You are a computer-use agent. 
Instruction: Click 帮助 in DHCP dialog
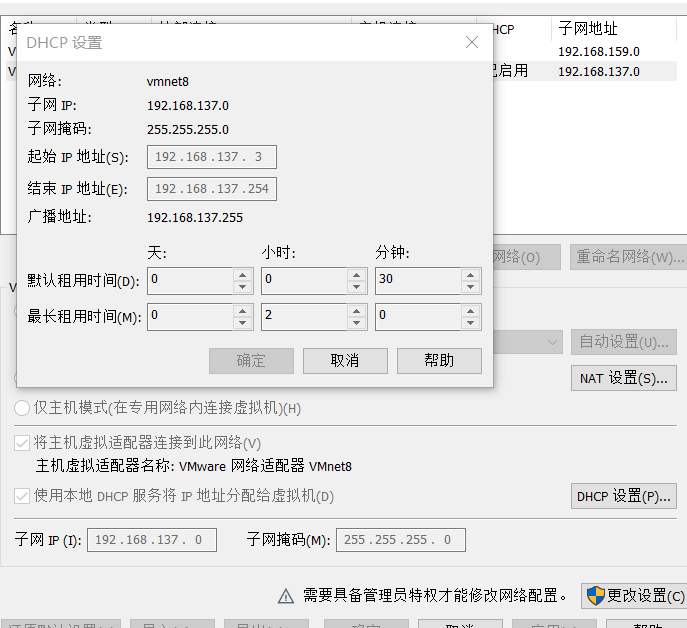coord(439,361)
